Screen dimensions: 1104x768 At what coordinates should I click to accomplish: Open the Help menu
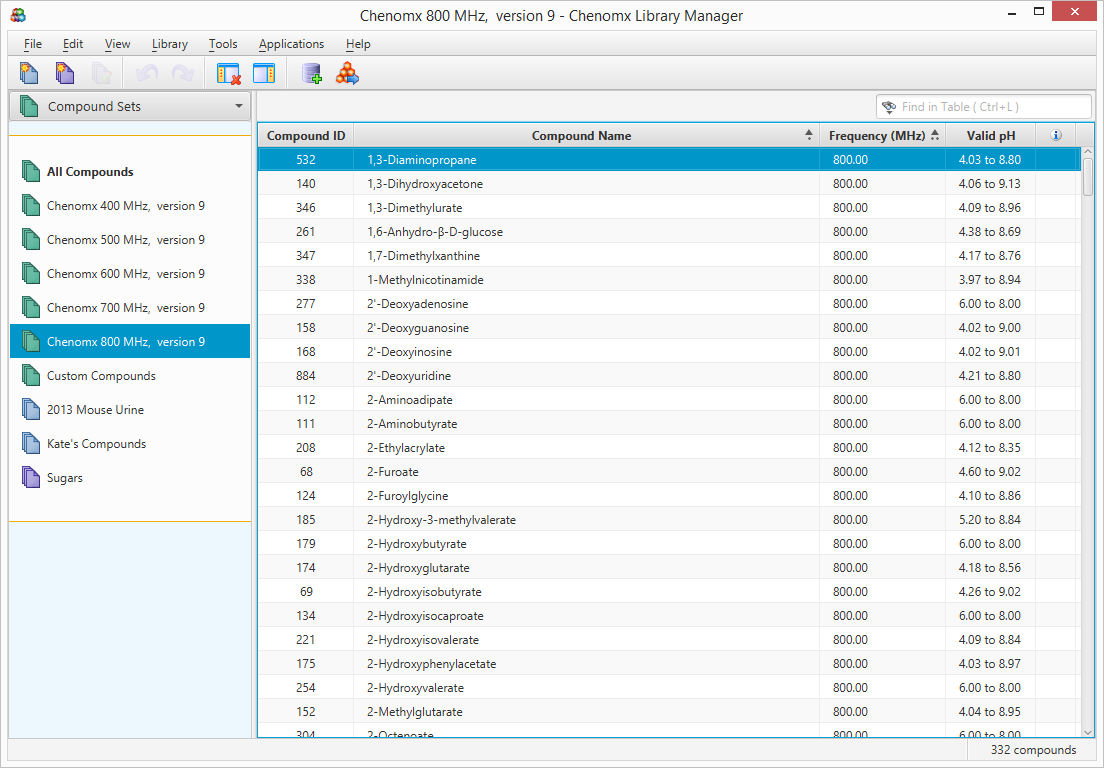point(358,44)
